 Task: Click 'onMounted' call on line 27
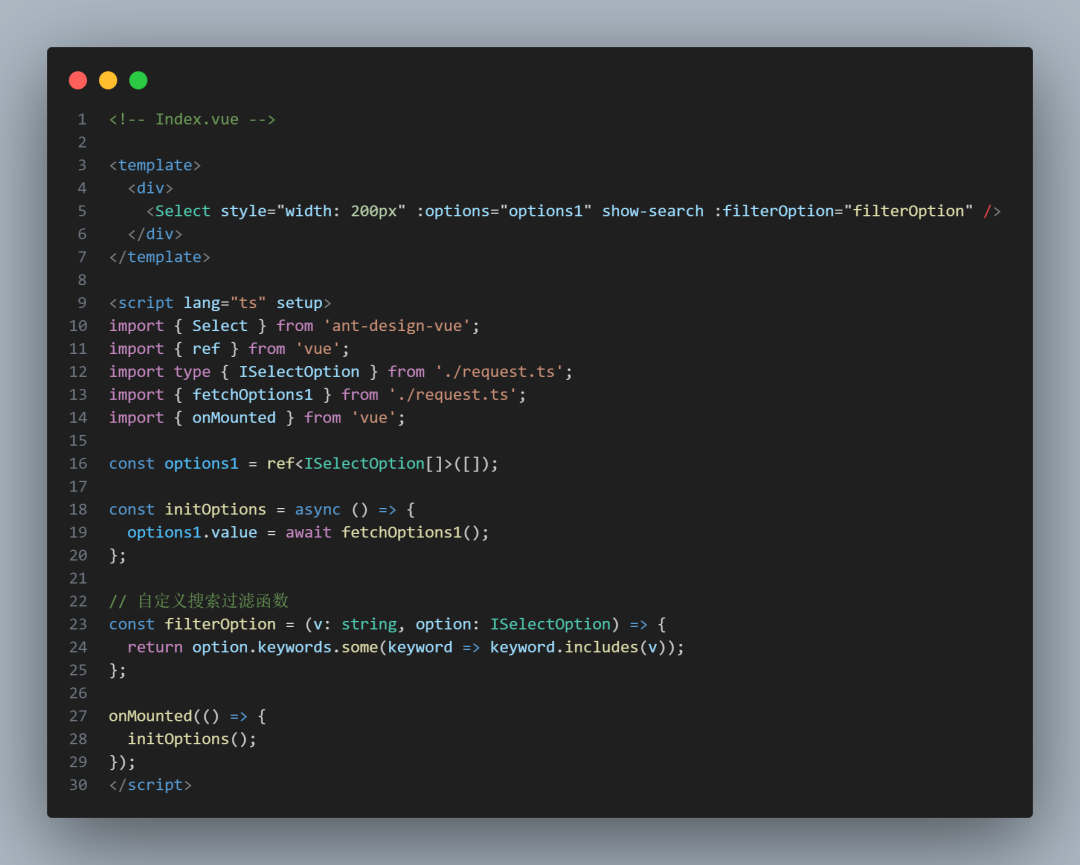tap(150, 716)
